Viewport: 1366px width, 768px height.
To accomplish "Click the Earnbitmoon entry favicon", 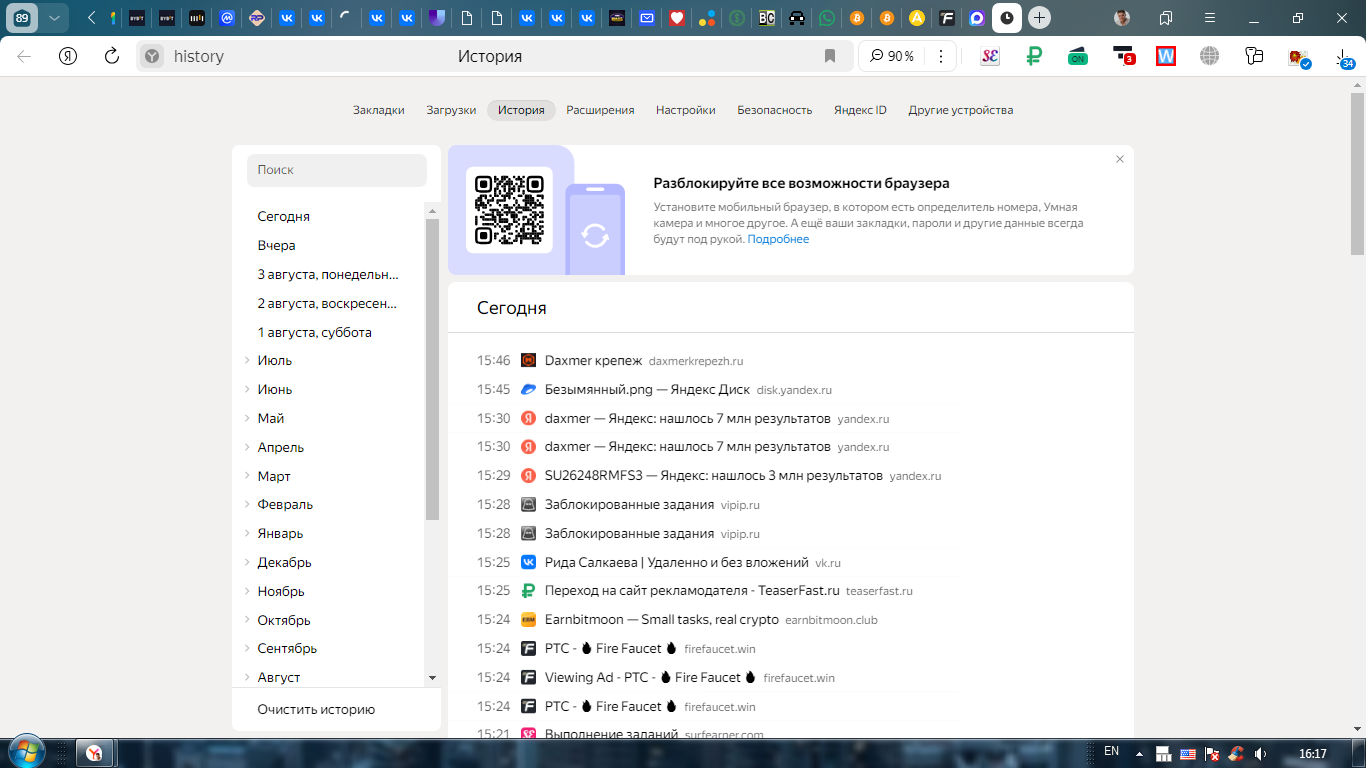I will pyautogui.click(x=528, y=620).
